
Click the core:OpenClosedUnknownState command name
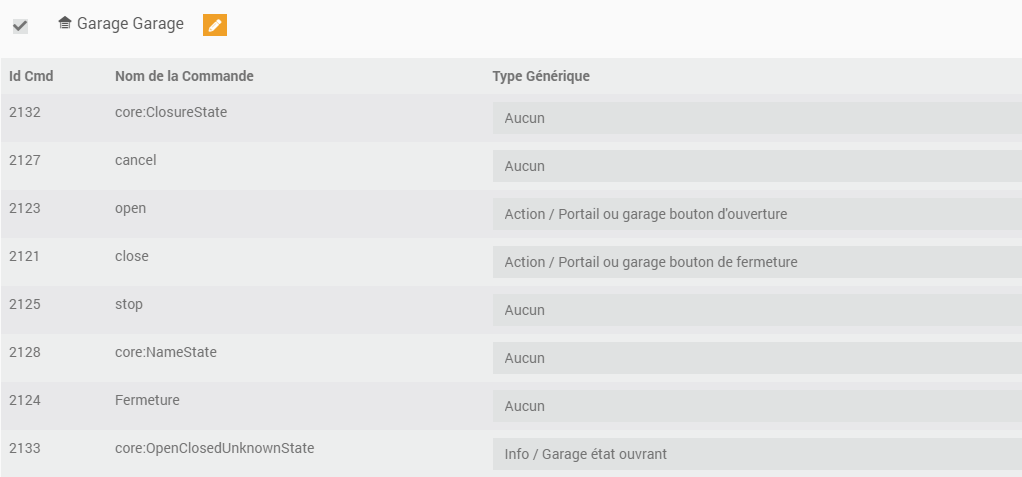click(214, 448)
